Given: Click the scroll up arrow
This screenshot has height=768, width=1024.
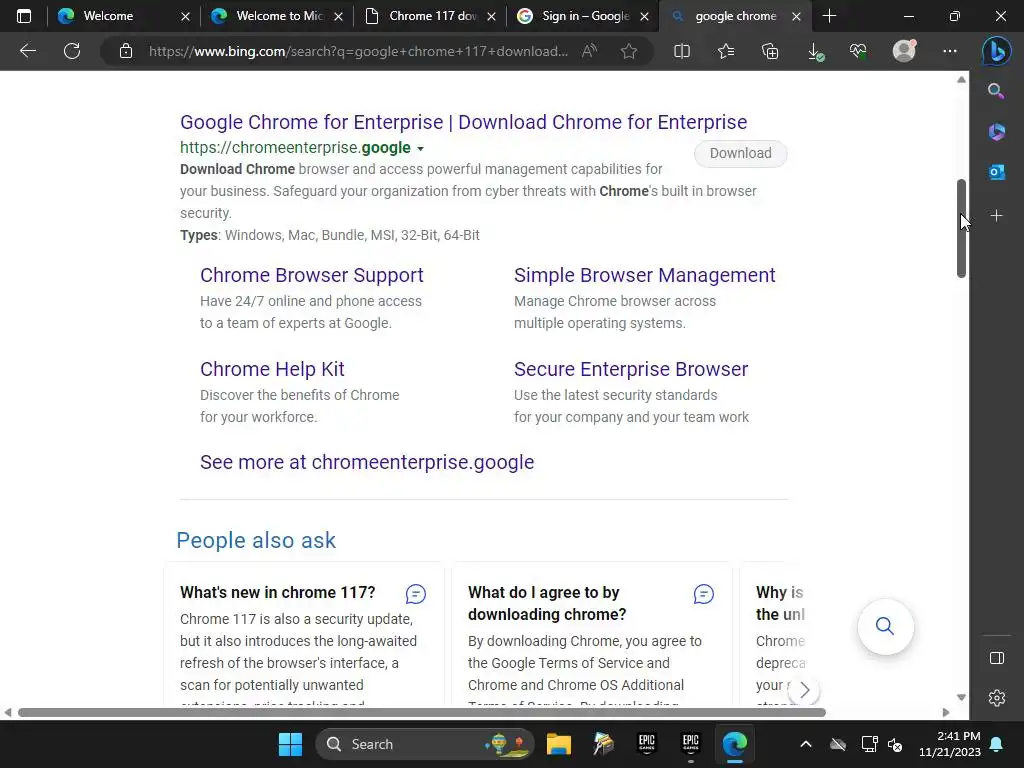Looking at the screenshot, I should coord(961,80).
